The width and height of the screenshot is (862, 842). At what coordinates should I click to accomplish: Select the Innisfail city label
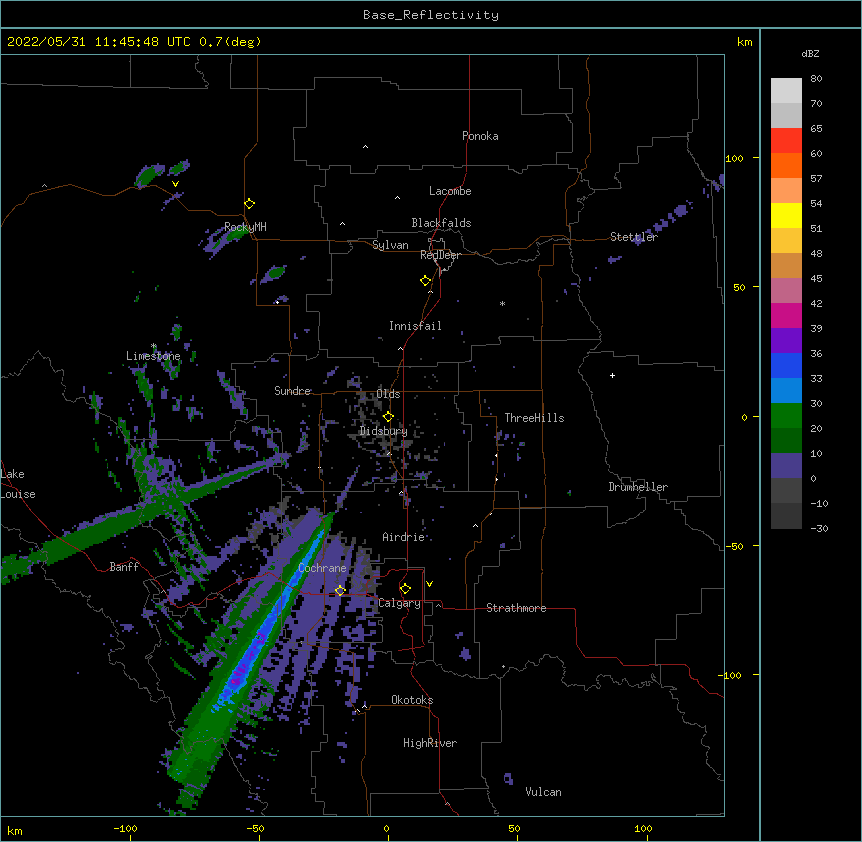point(415,326)
